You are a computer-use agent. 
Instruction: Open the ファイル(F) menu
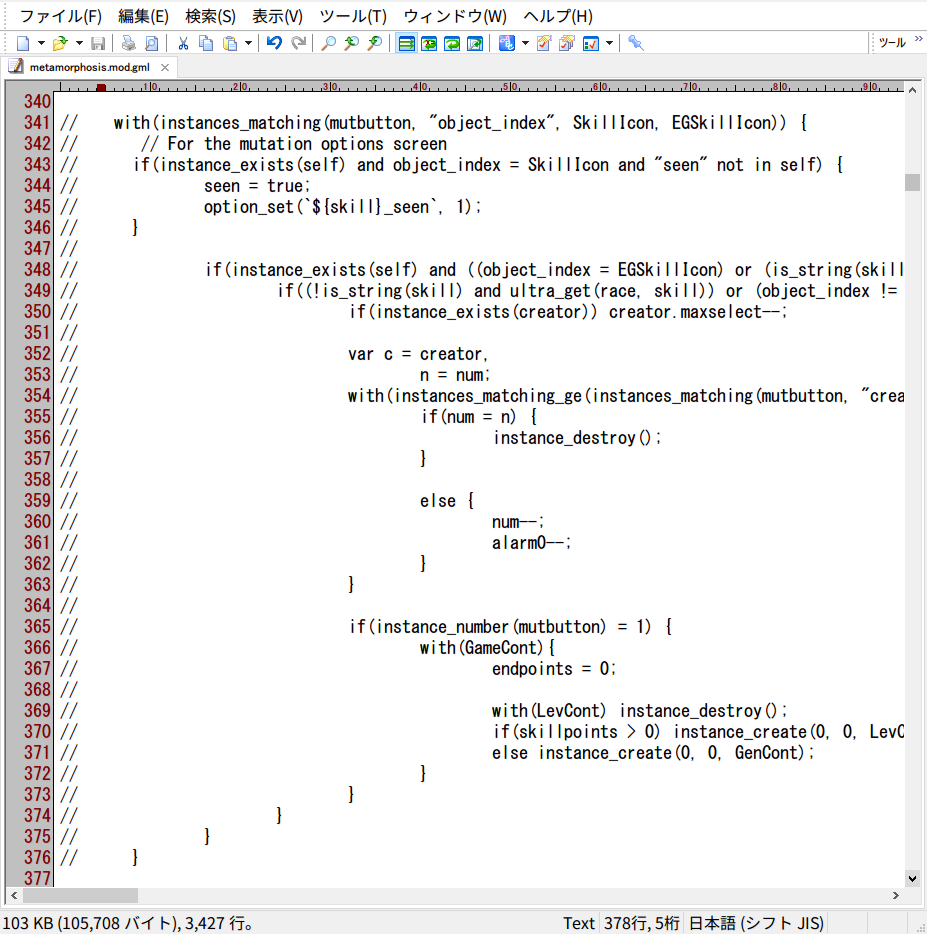point(60,16)
